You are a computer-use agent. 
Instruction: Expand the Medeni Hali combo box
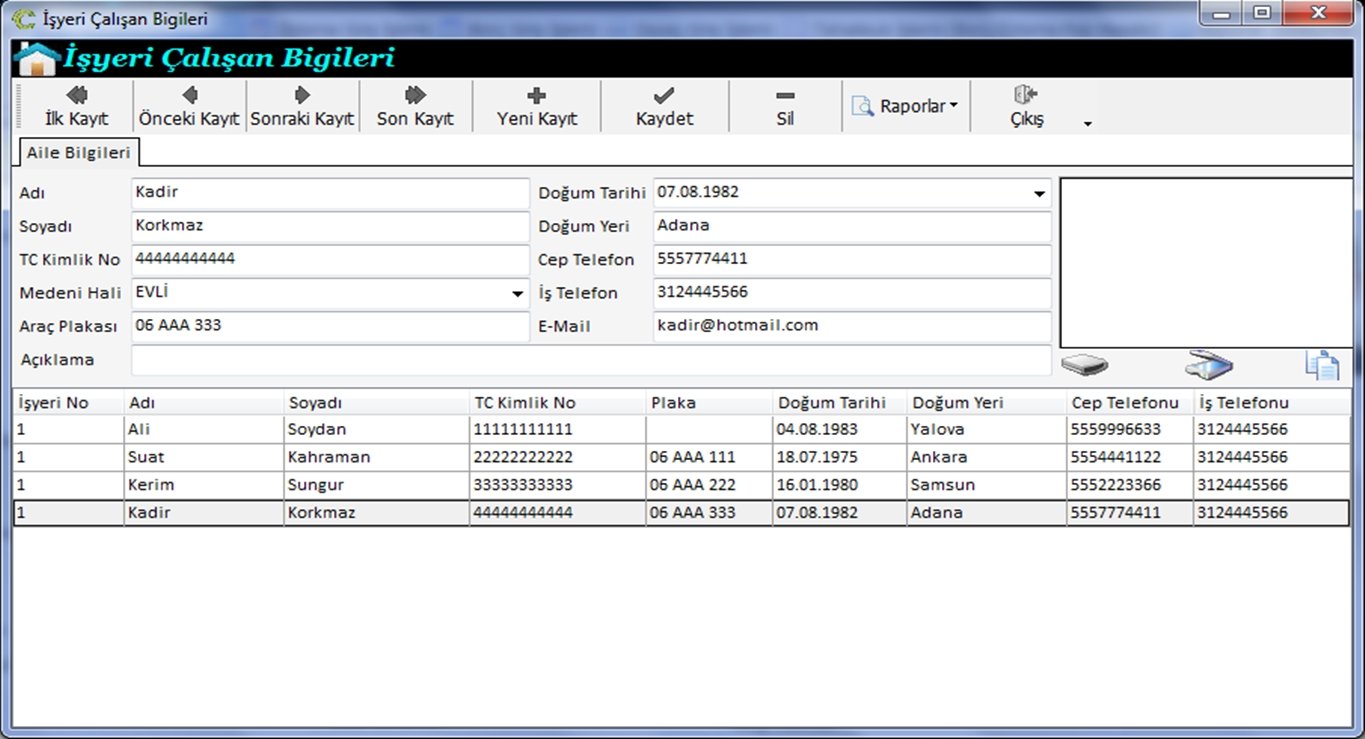point(517,294)
